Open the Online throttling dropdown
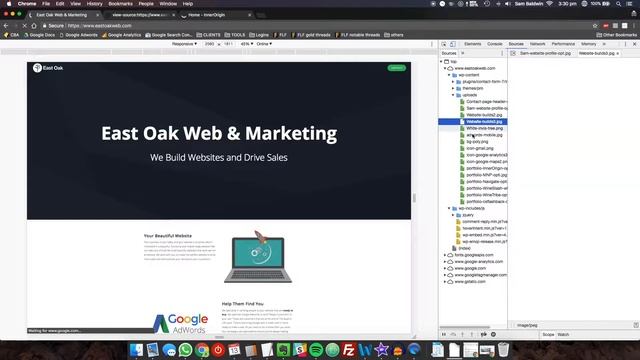Image resolution: width=640 pixels, height=360 pixels. (264, 44)
